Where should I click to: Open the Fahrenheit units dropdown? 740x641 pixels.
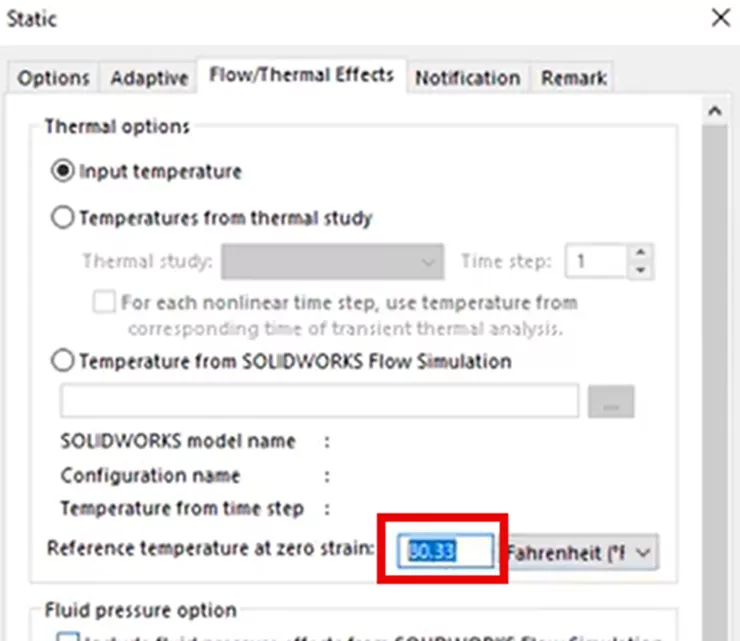582,551
